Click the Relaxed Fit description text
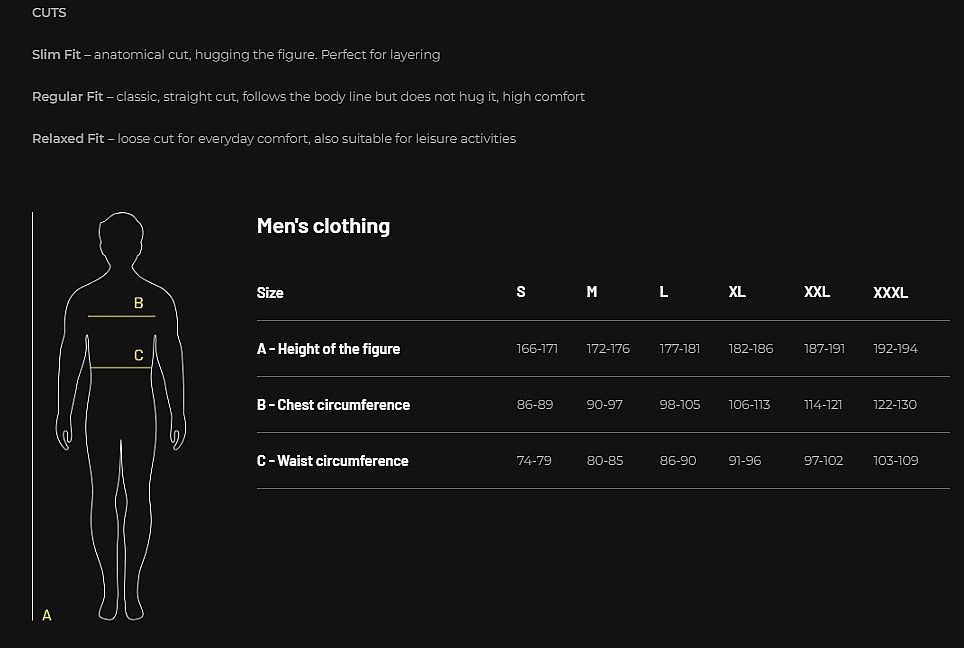 tap(274, 139)
